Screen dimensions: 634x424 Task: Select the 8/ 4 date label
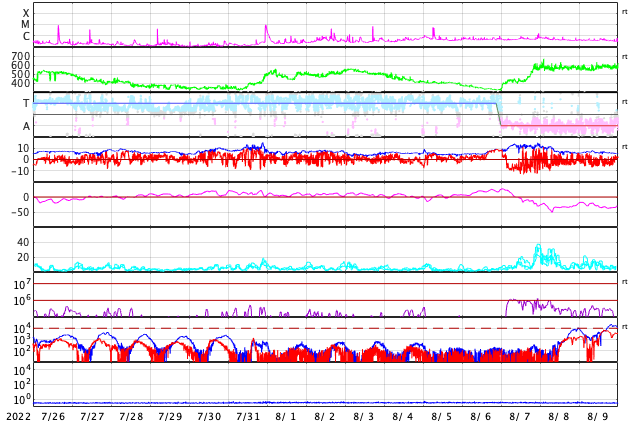pos(403,416)
